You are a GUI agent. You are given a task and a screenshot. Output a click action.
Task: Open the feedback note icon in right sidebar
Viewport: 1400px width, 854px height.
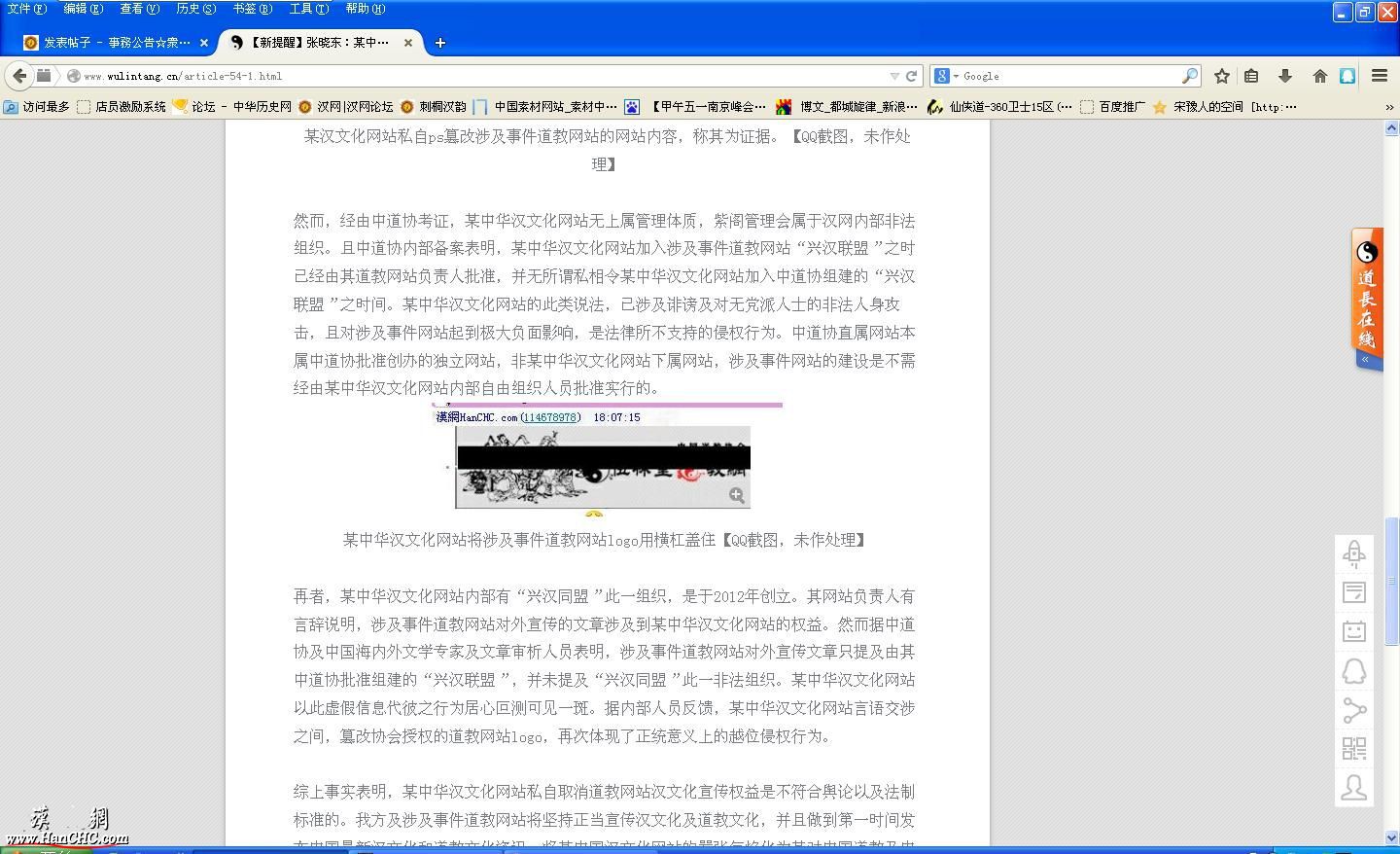click(1354, 591)
